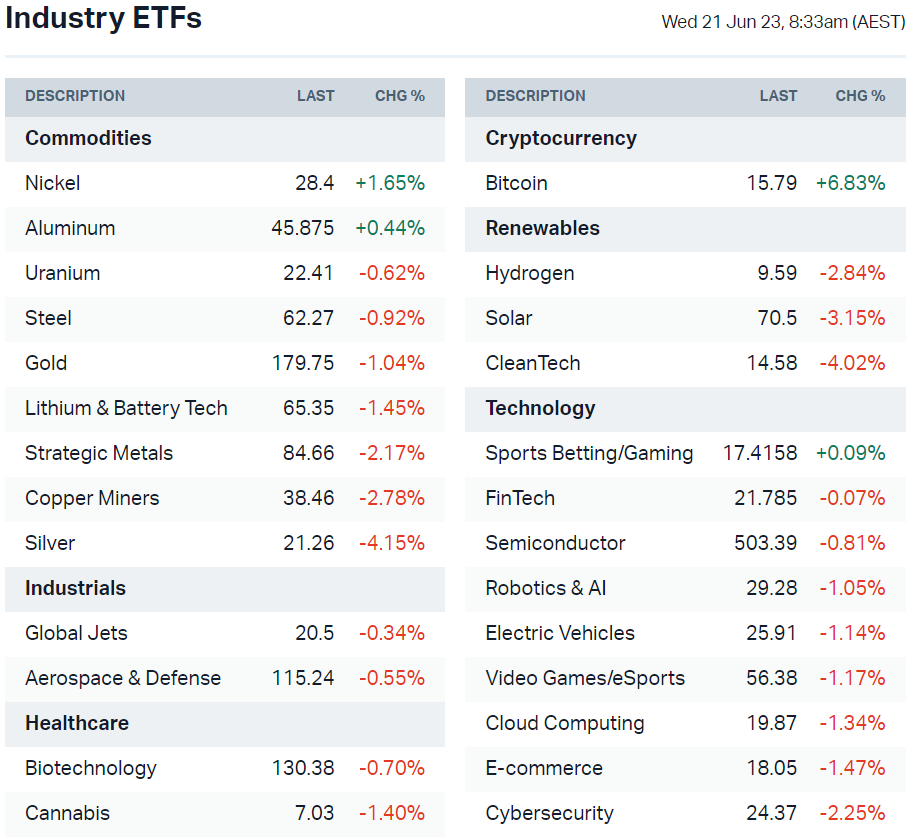This screenshot has height=839, width=913.
Task: Click the Silver change percentage -4.15%
Action: (392, 543)
